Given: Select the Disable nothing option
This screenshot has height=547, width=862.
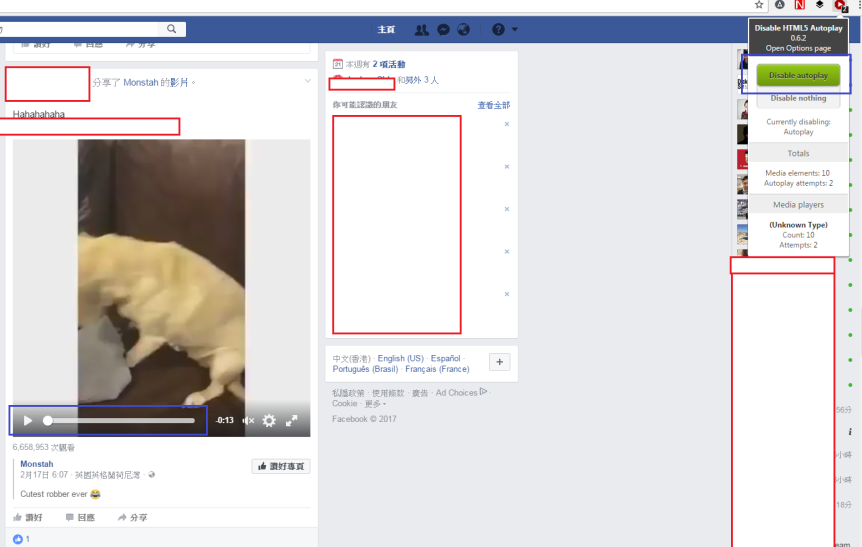Looking at the screenshot, I should [798, 98].
